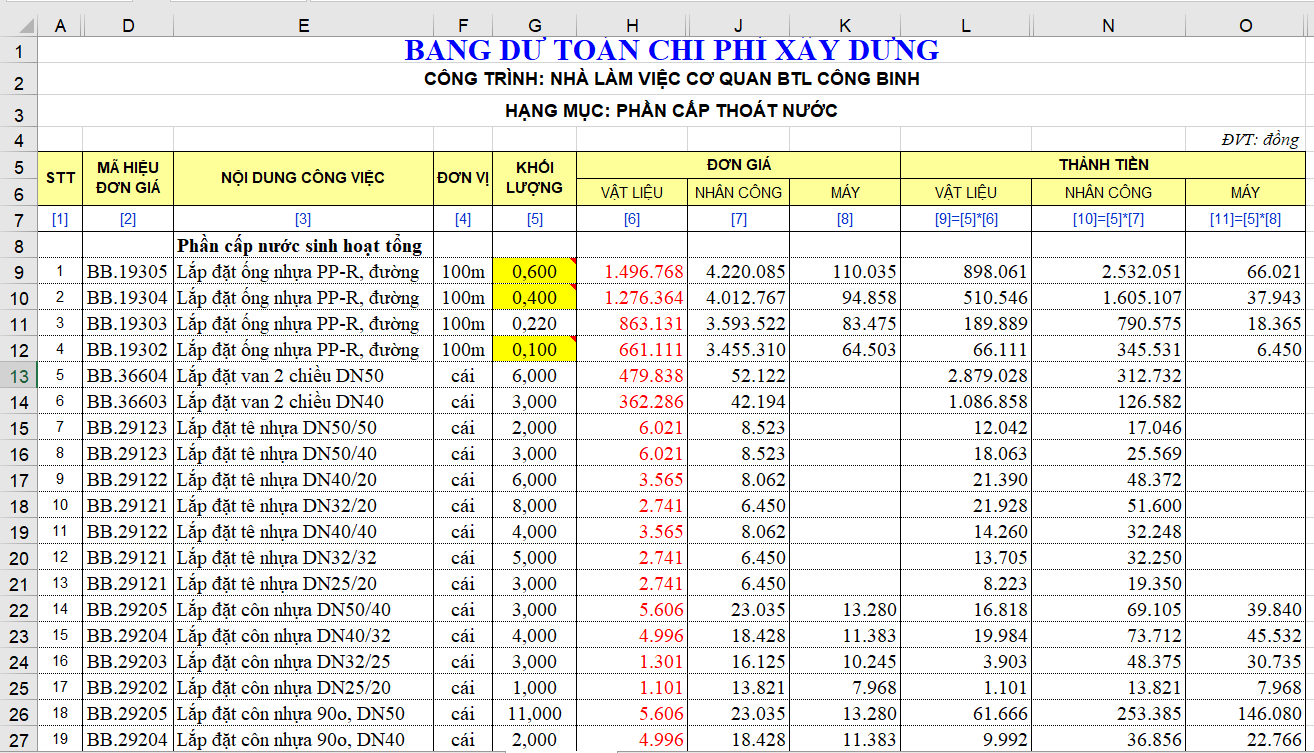Click the ĐƠN VỊ header cell
The width and height of the screenshot is (1314, 753).
[463, 179]
